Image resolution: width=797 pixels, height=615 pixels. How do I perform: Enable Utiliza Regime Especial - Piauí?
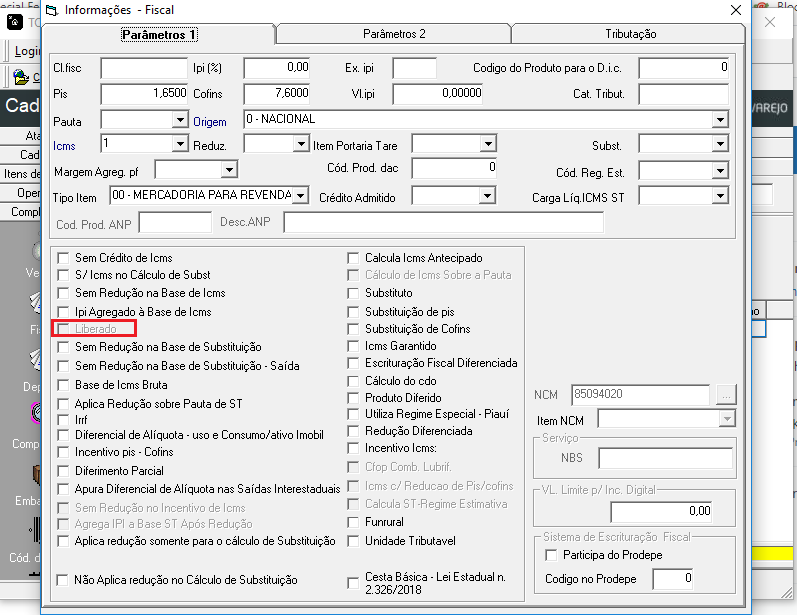[353, 414]
